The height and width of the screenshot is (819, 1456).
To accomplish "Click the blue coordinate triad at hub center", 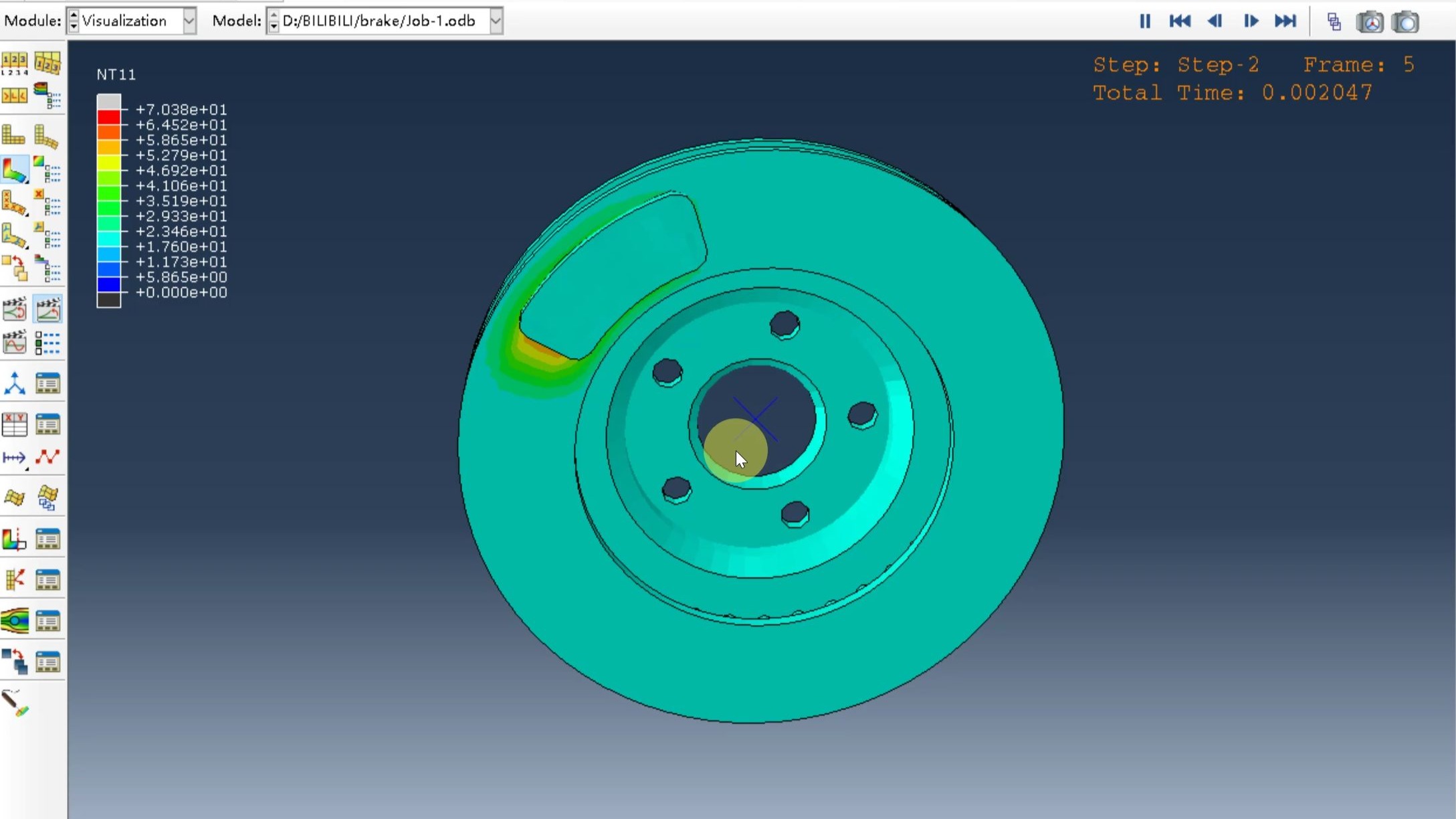I will point(756,419).
